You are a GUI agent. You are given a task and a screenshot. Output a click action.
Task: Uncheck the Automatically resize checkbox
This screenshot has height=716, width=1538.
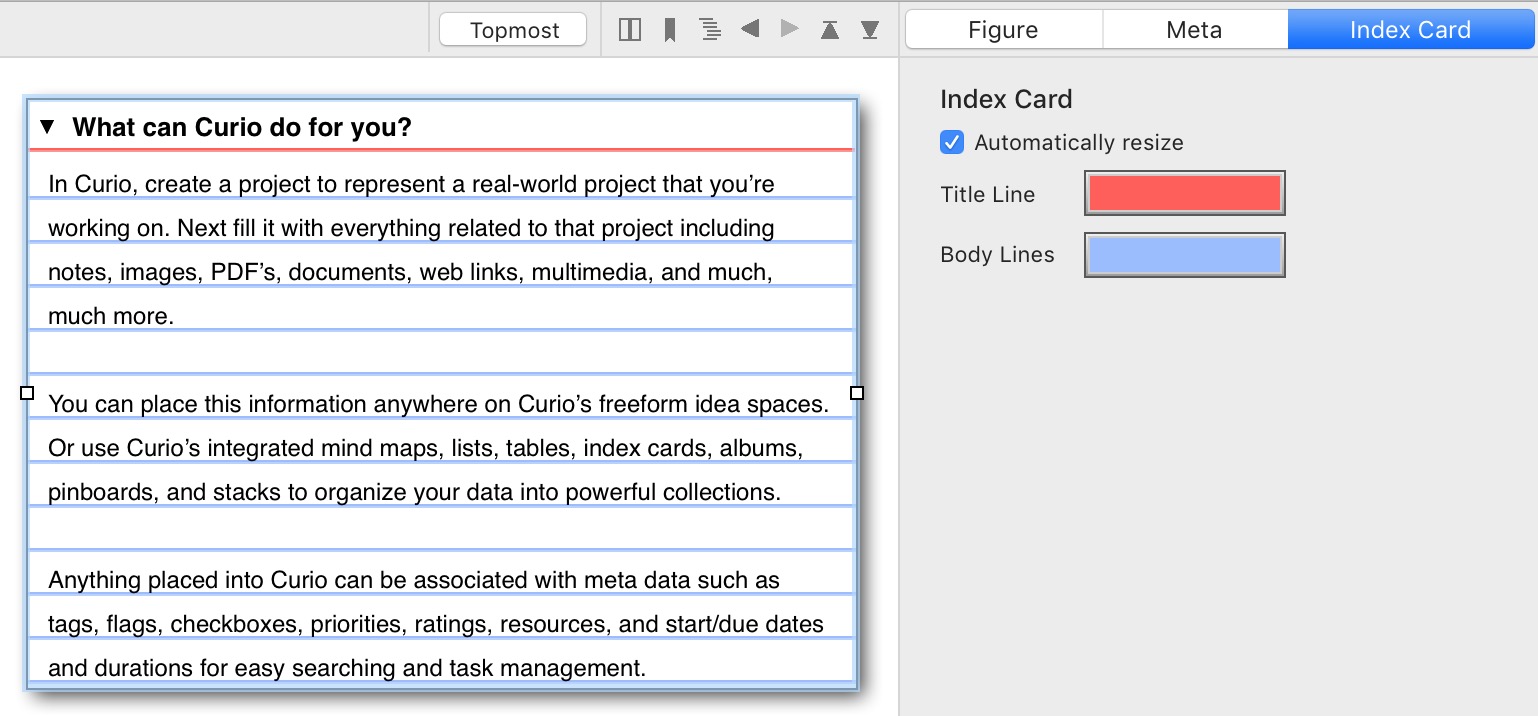pyautogui.click(x=952, y=142)
